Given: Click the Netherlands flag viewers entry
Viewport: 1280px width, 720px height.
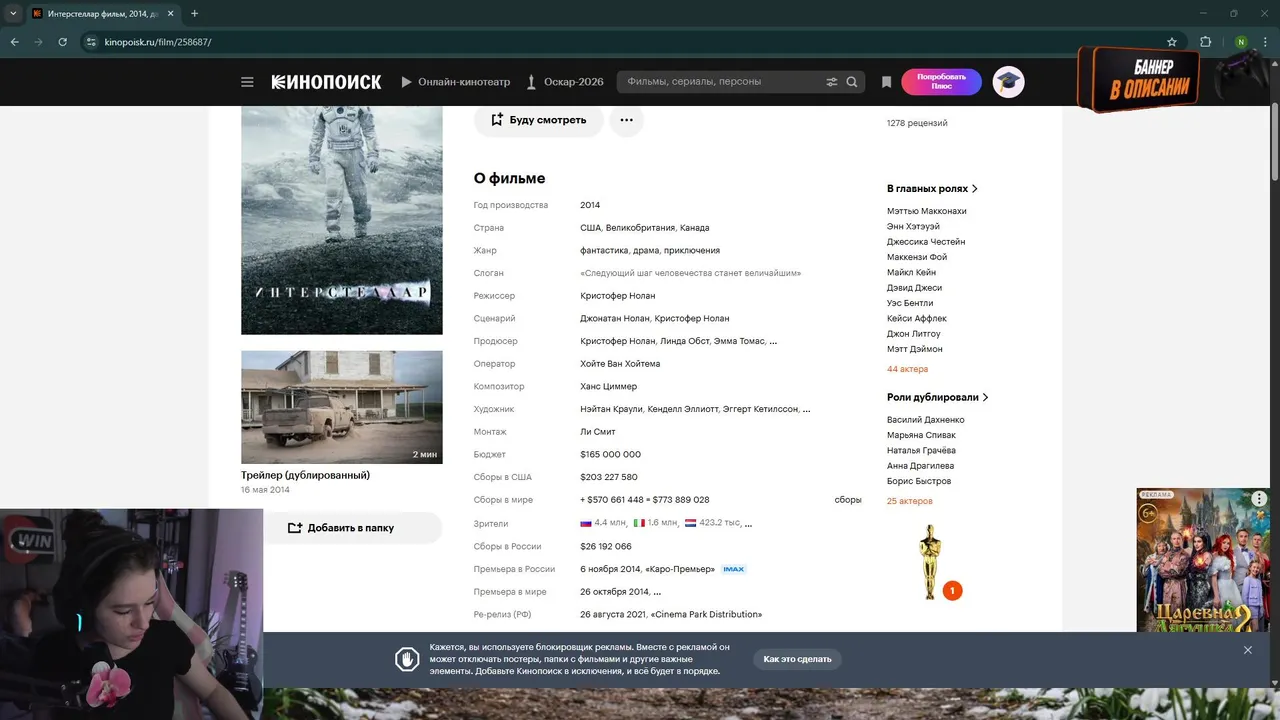Looking at the screenshot, I should point(711,523).
